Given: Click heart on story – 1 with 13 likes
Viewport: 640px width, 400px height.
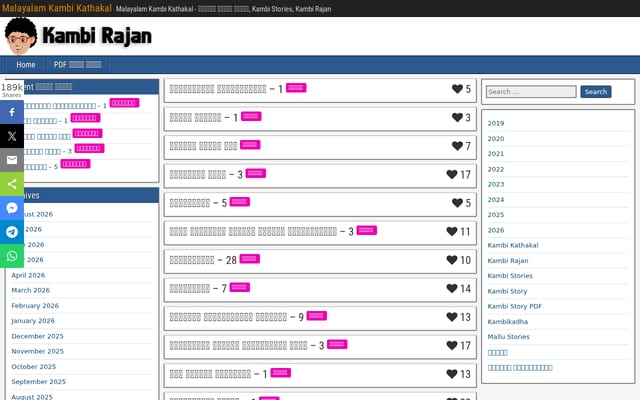Looking at the screenshot, I should pyautogui.click(x=452, y=374).
